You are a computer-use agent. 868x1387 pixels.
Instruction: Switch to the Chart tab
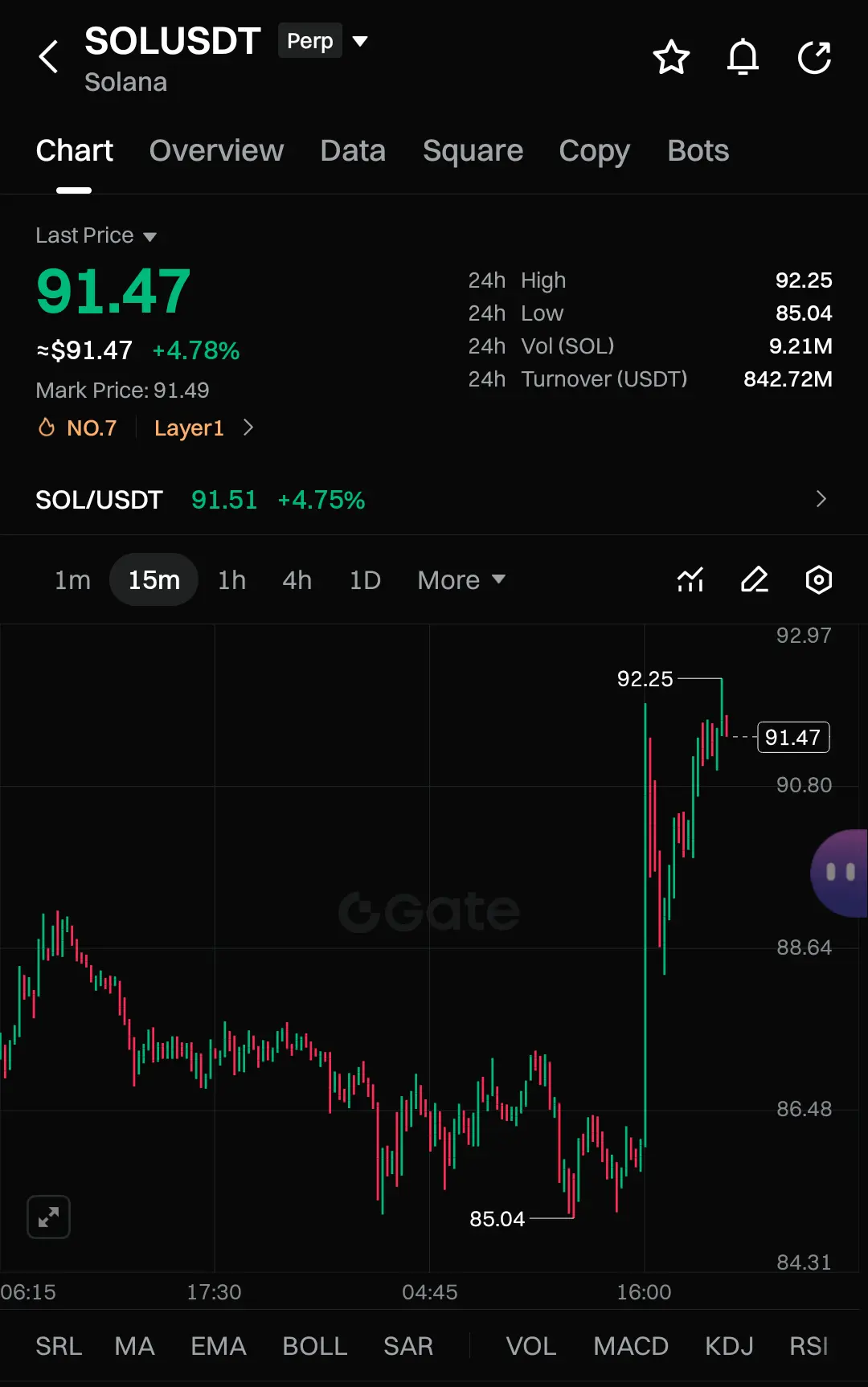click(75, 150)
